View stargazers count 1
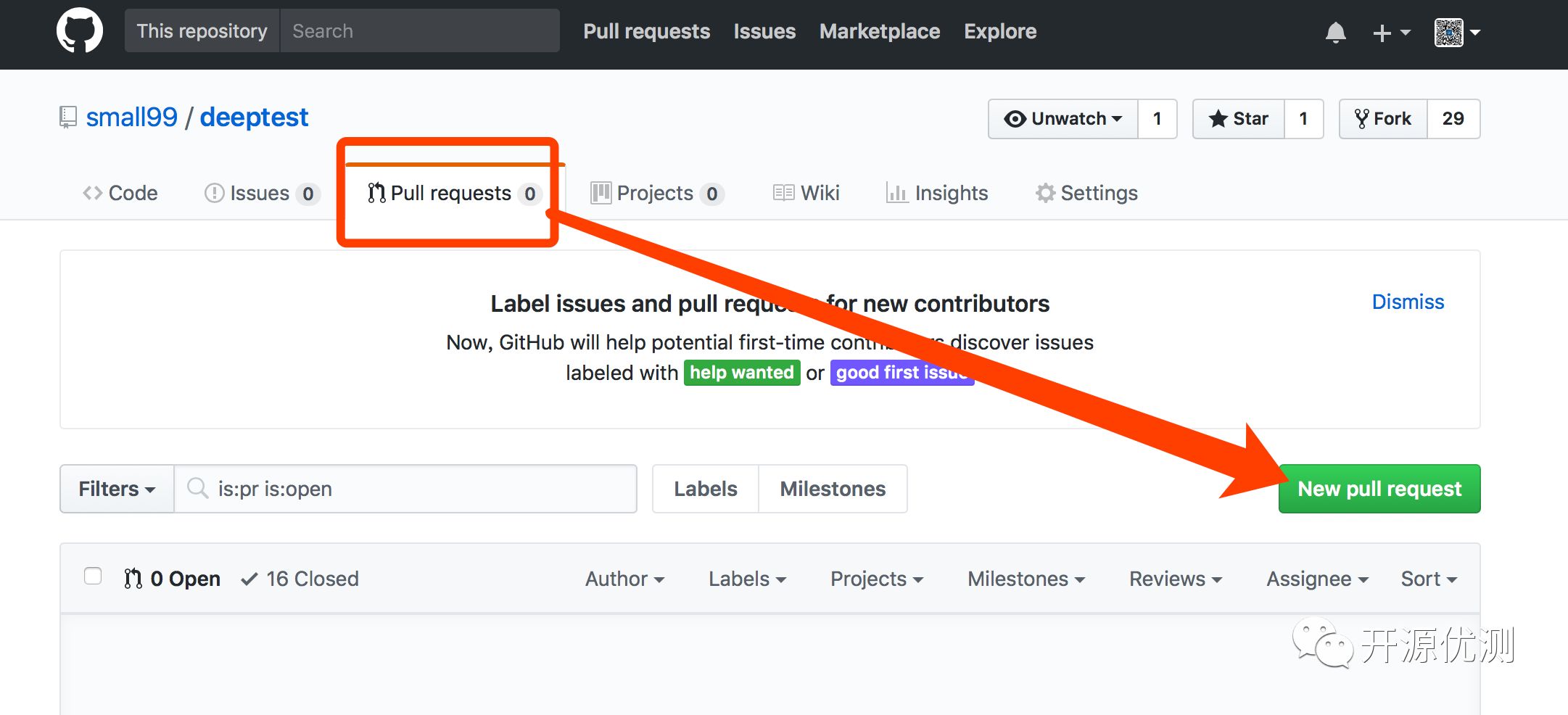 pyautogui.click(x=1303, y=119)
